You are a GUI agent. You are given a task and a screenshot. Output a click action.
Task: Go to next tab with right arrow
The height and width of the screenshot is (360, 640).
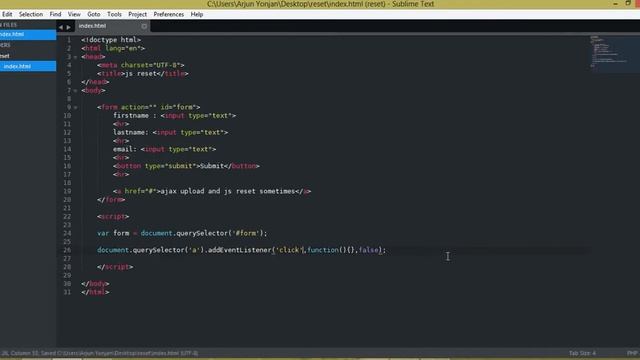[x=69, y=27]
